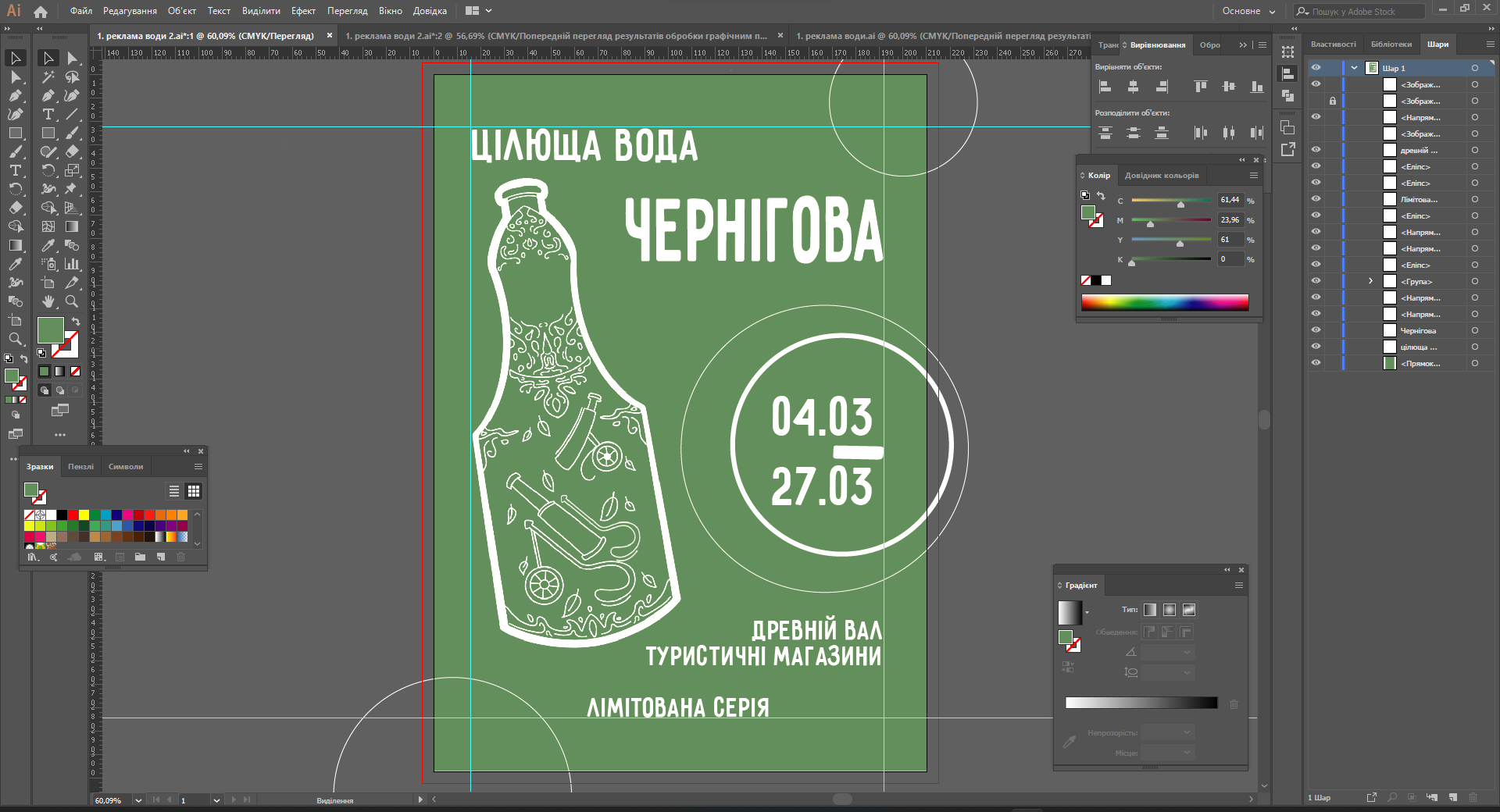Screen dimensions: 1500x812
Task: Pick the Eyedropper tool in the wide toolbar
Action: [x=48, y=245]
